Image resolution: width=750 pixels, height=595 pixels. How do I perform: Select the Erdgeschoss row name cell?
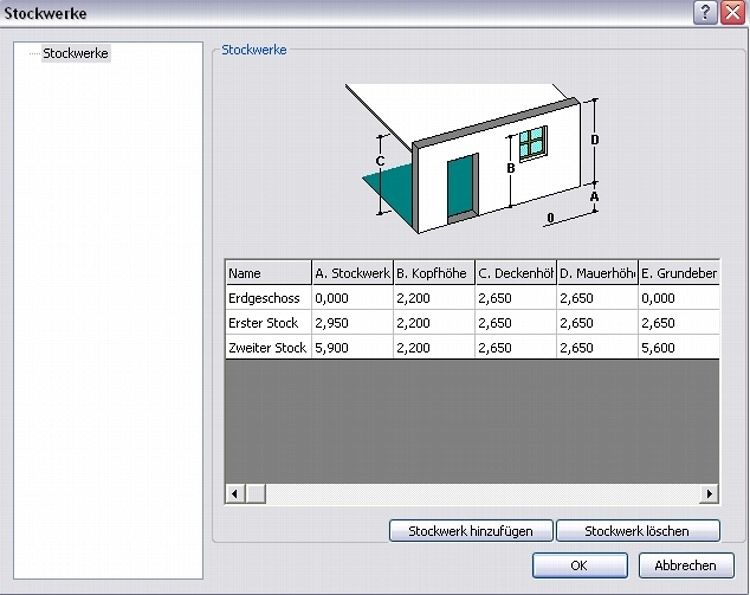click(268, 298)
